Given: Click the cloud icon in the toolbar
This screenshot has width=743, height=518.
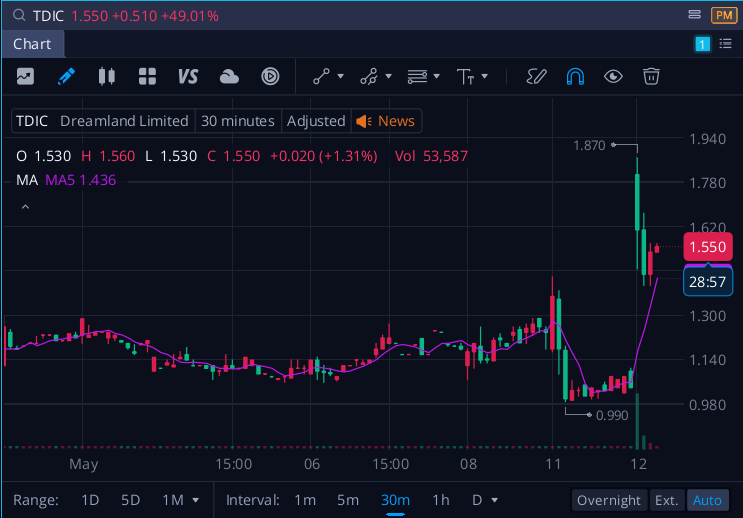Looking at the screenshot, I should (229, 76).
